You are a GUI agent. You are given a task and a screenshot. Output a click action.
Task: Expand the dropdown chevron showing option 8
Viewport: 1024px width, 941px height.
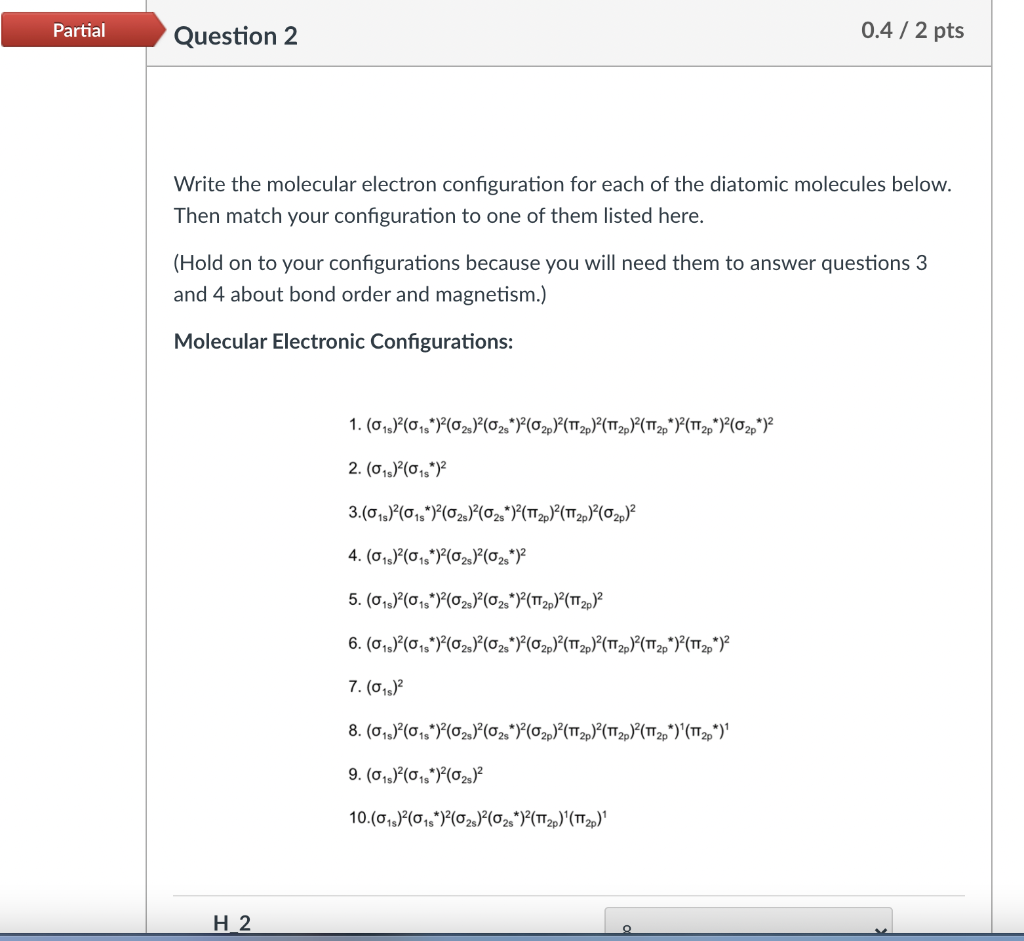tap(880, 929)
